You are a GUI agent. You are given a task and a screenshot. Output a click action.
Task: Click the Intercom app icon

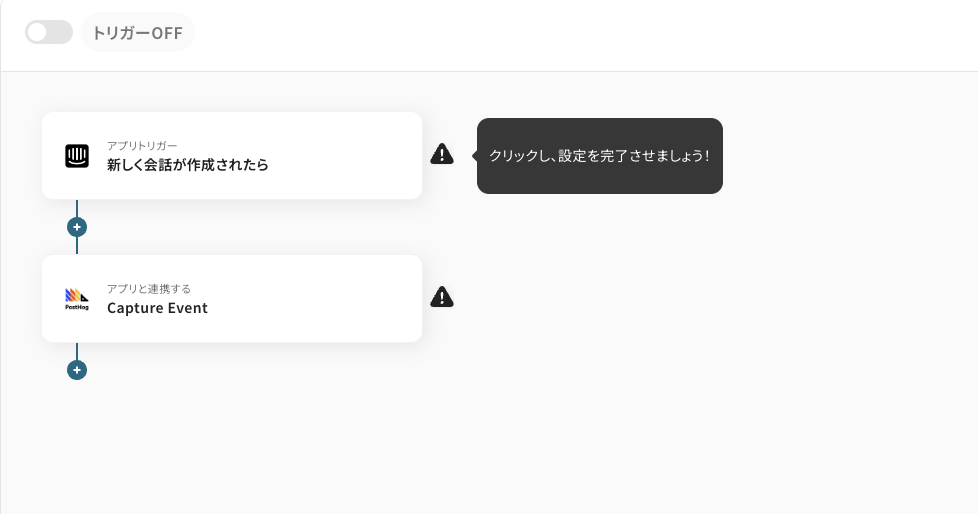click(x=77, y=156)
